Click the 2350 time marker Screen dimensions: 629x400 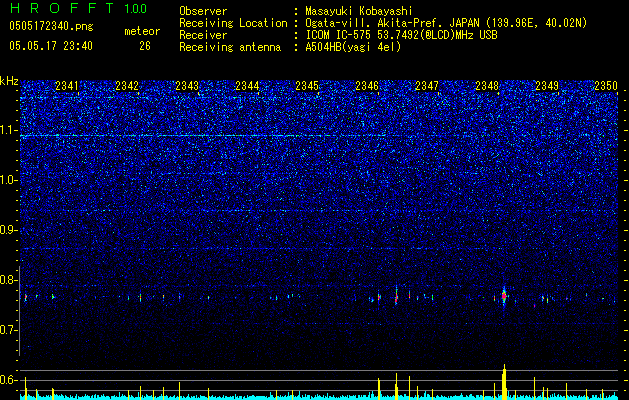(606, 86)
